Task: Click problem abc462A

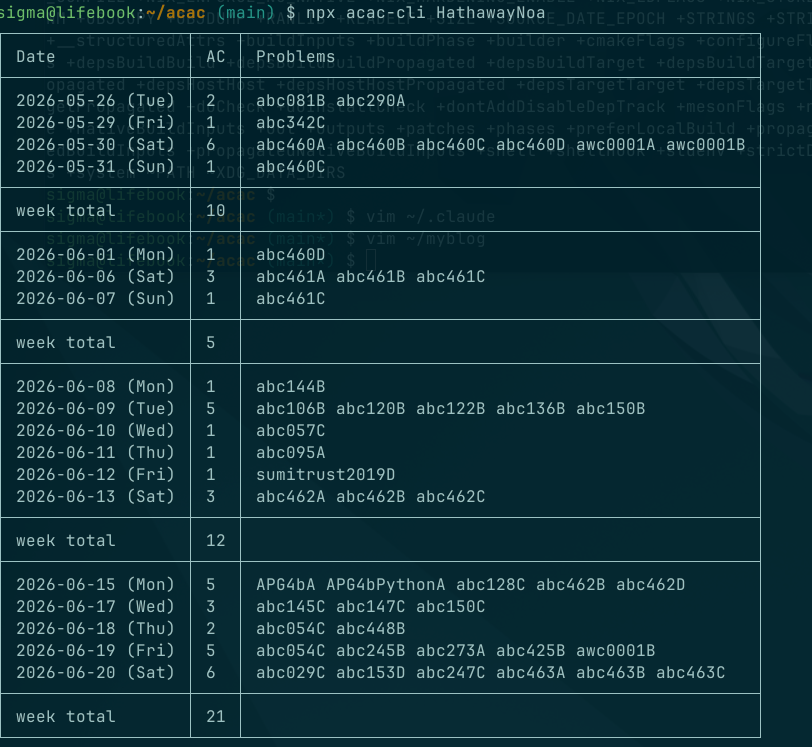Action: (291, 497)
